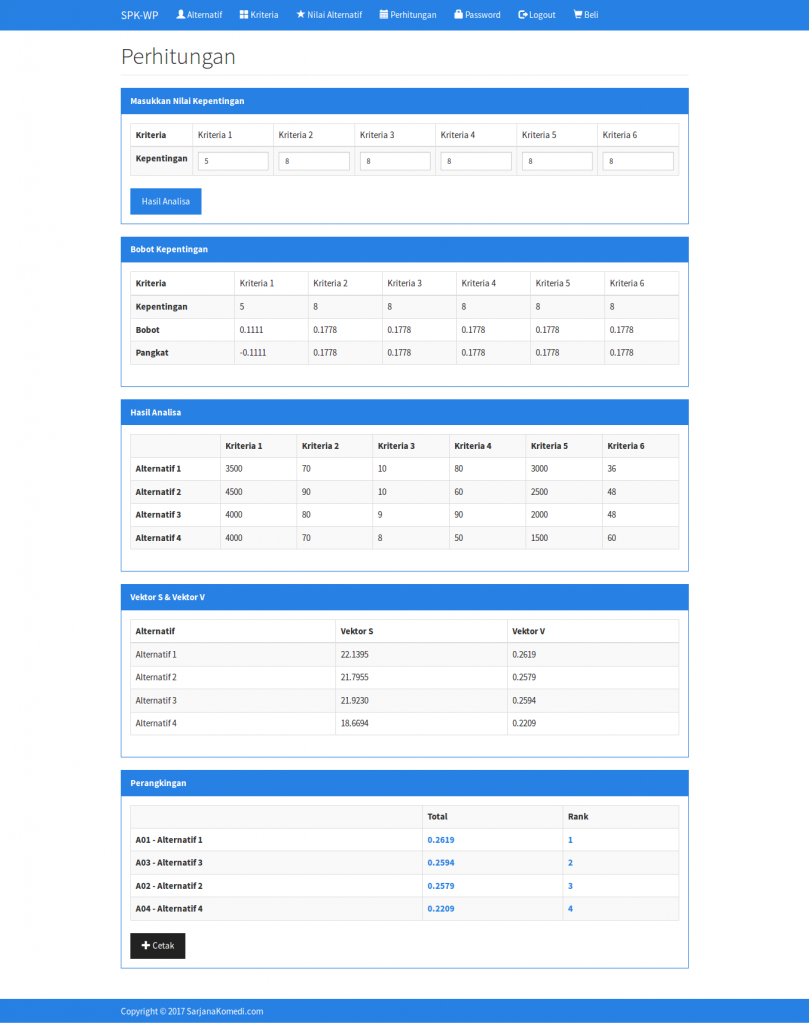Viewport: 809px width, 1024px height.
Task: Click the A03 - Alternatif 3 ranking row
Action: (x=405, y=863)
